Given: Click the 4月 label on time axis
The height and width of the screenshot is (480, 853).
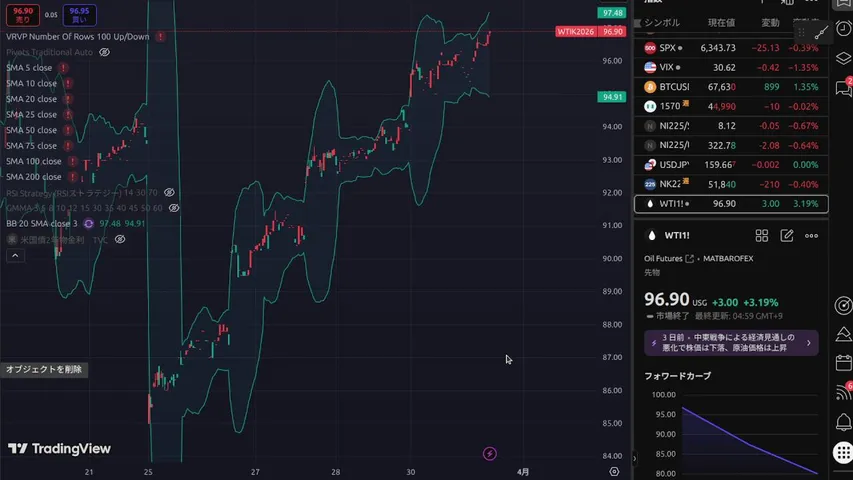Looking at the screenshot, I should click(523, 472).
